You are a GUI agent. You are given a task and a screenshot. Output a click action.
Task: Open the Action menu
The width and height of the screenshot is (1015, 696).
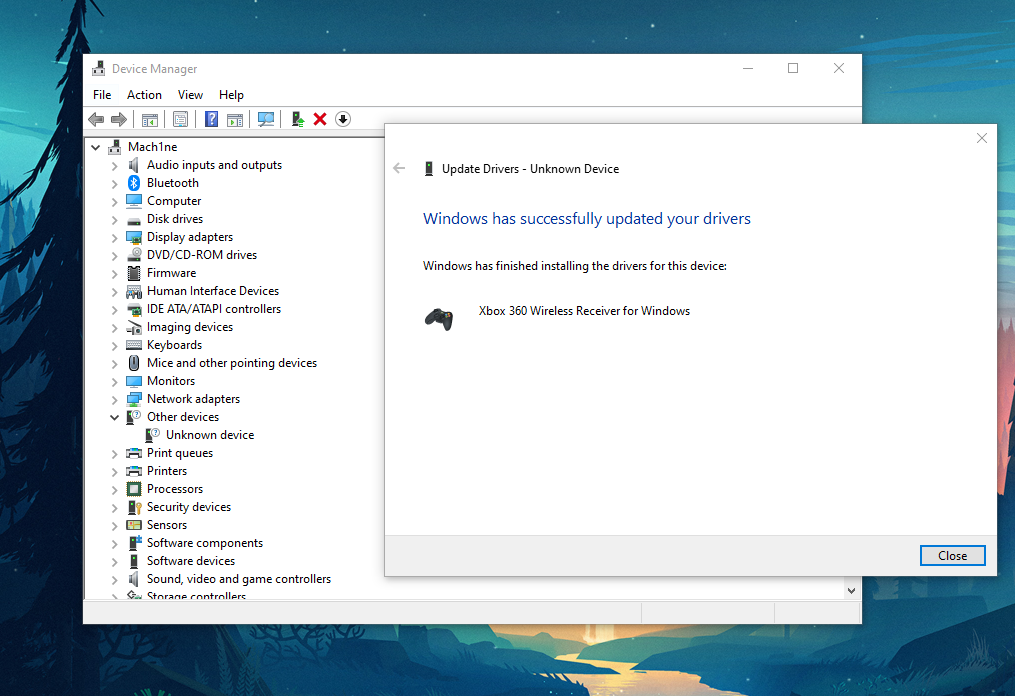click(x=144, y=95)
